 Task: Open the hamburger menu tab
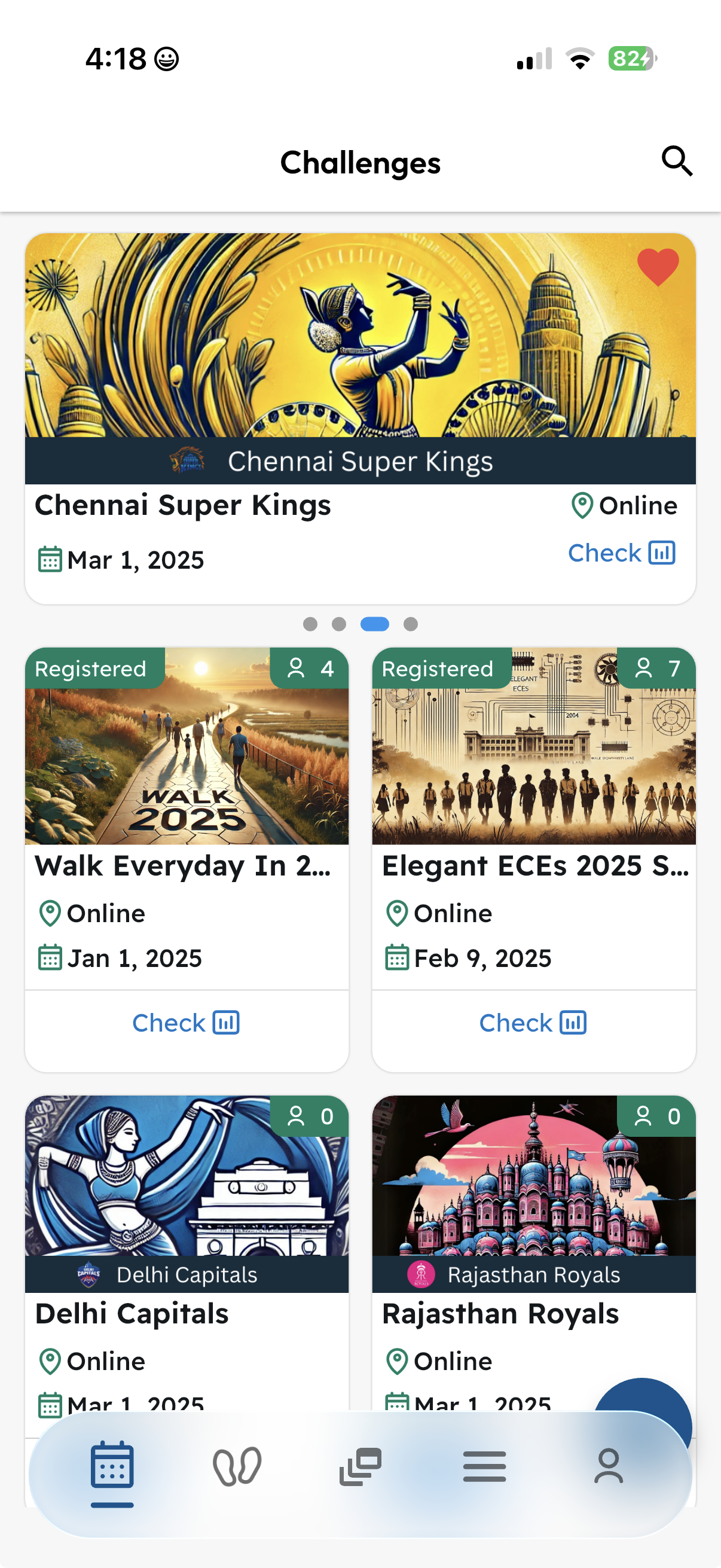[x=484, y=1466]
